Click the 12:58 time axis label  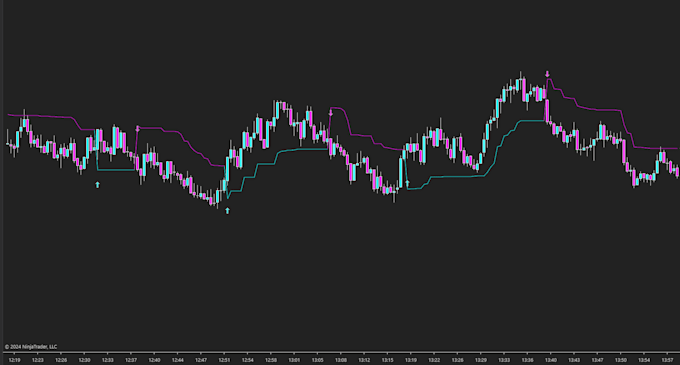coord(271,360)
